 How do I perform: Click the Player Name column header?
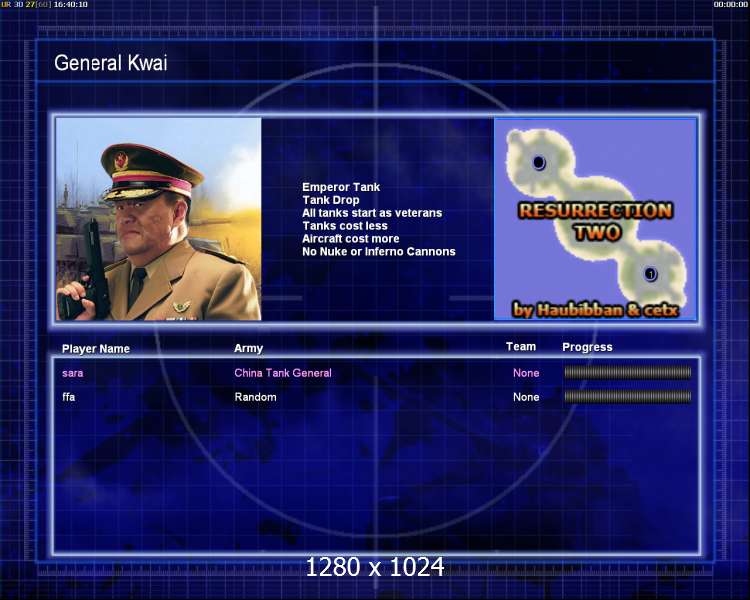(96, 349)
